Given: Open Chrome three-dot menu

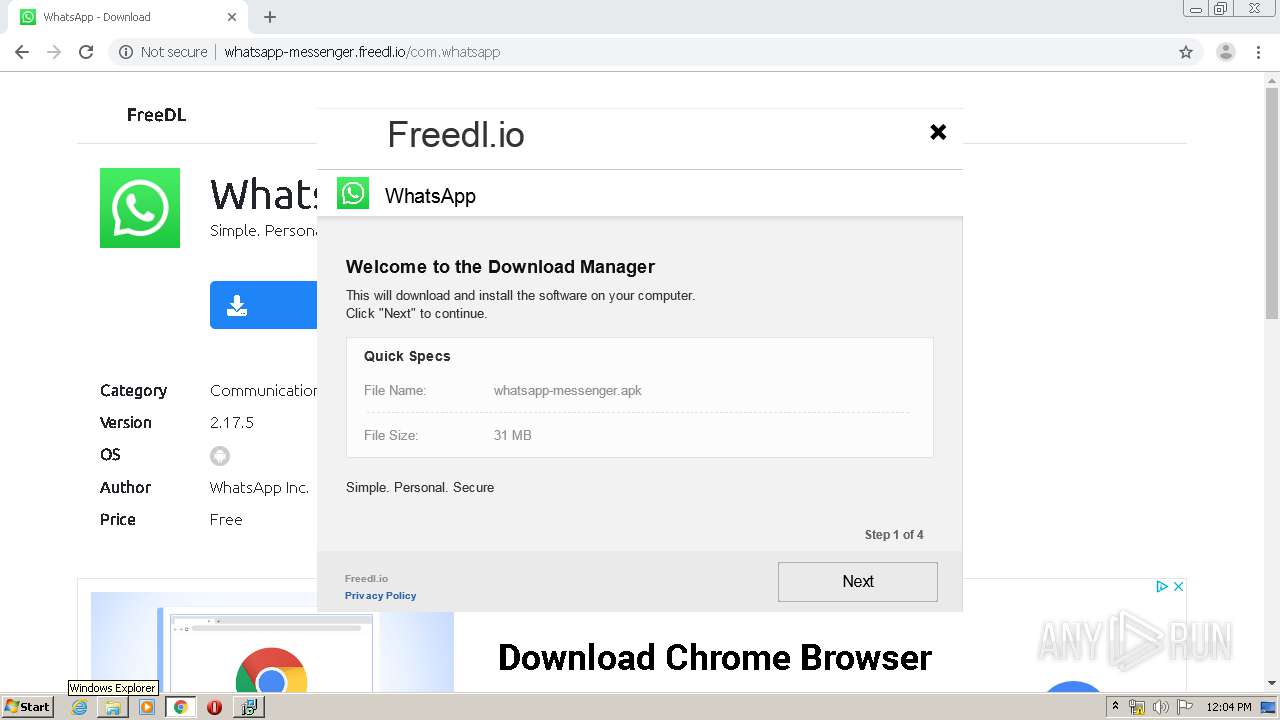Looking at the screenshot, I should click(x=1258, y=52).
